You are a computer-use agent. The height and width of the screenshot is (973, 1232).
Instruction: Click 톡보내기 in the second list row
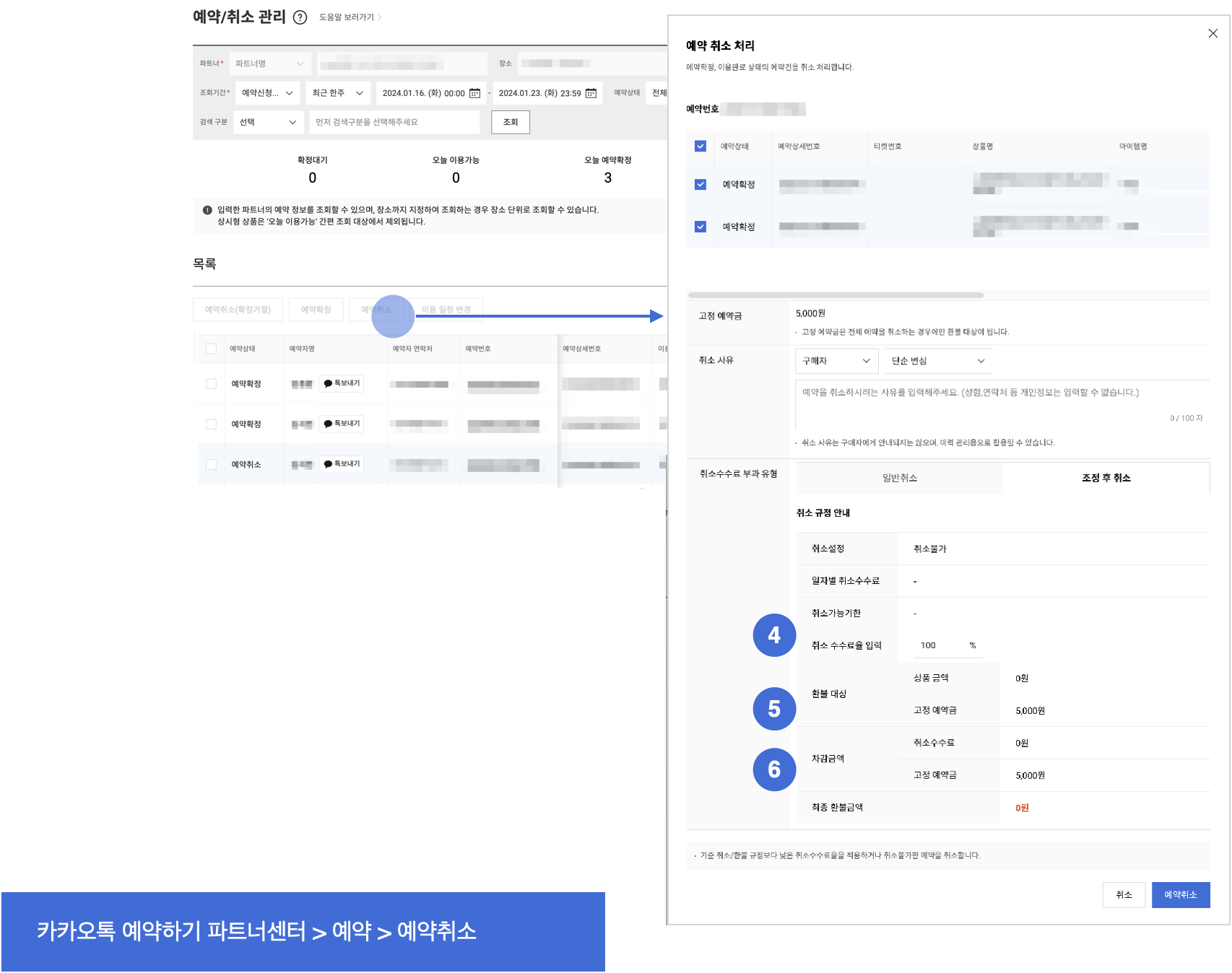coord(342,424)
